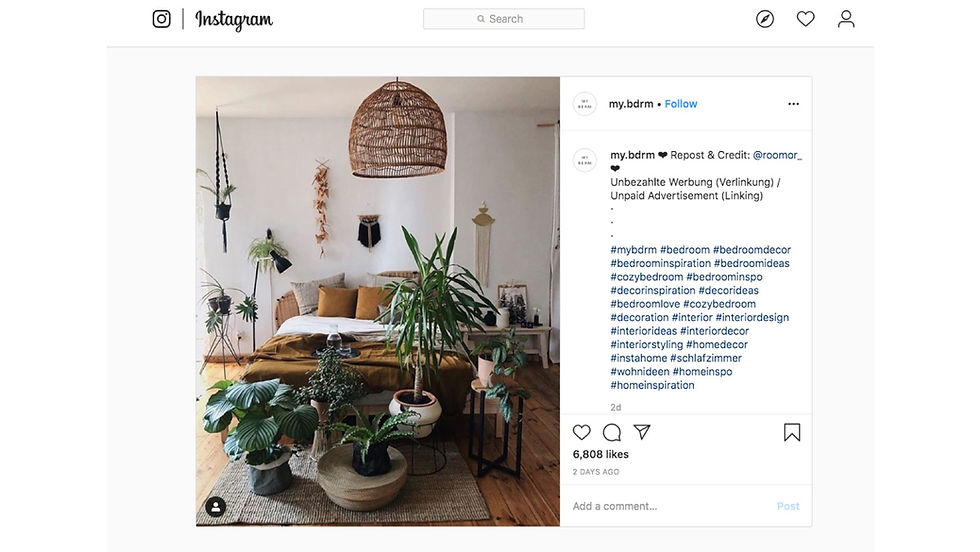Open the three-dot post options menu
The height and width of the screenshot is (552, 980).
(x=793, y=104)
